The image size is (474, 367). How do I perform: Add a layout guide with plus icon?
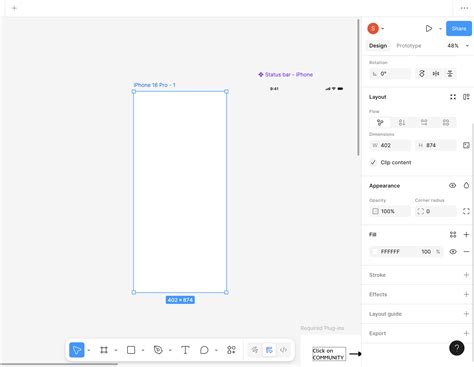point(466,314)
